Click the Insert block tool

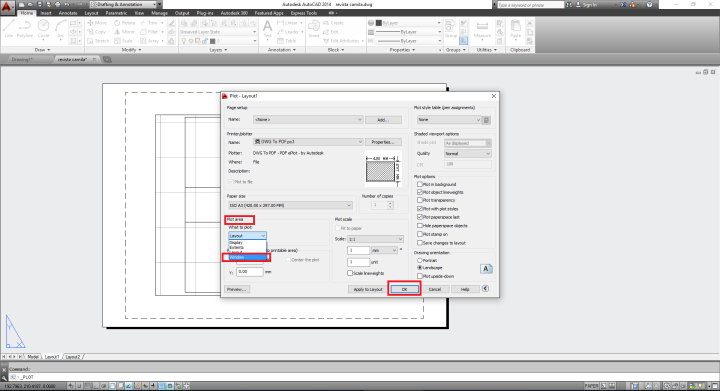click(314, 28)
